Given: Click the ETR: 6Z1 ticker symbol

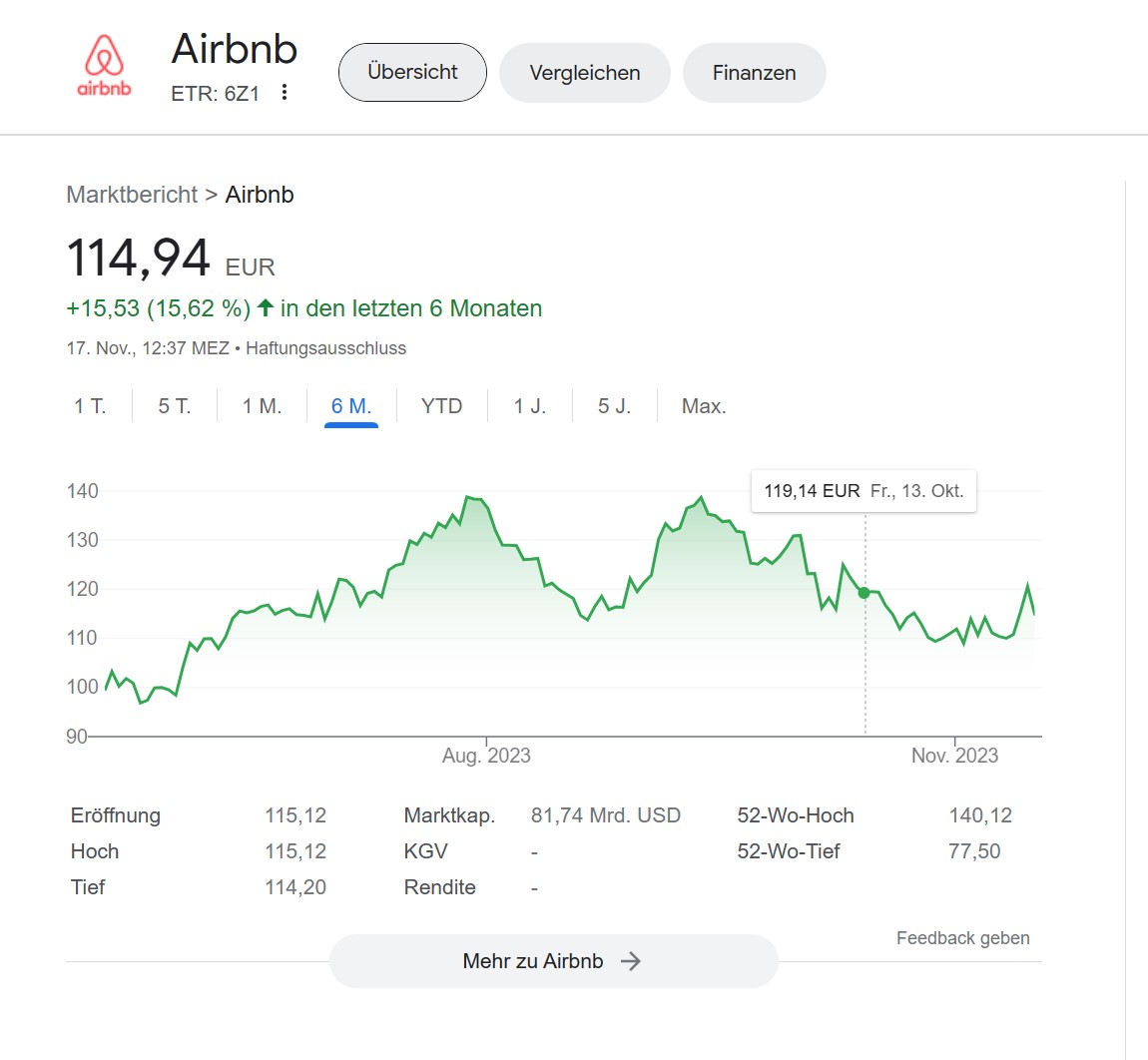Looking at the screenshot, I should [x=216, y=94].
